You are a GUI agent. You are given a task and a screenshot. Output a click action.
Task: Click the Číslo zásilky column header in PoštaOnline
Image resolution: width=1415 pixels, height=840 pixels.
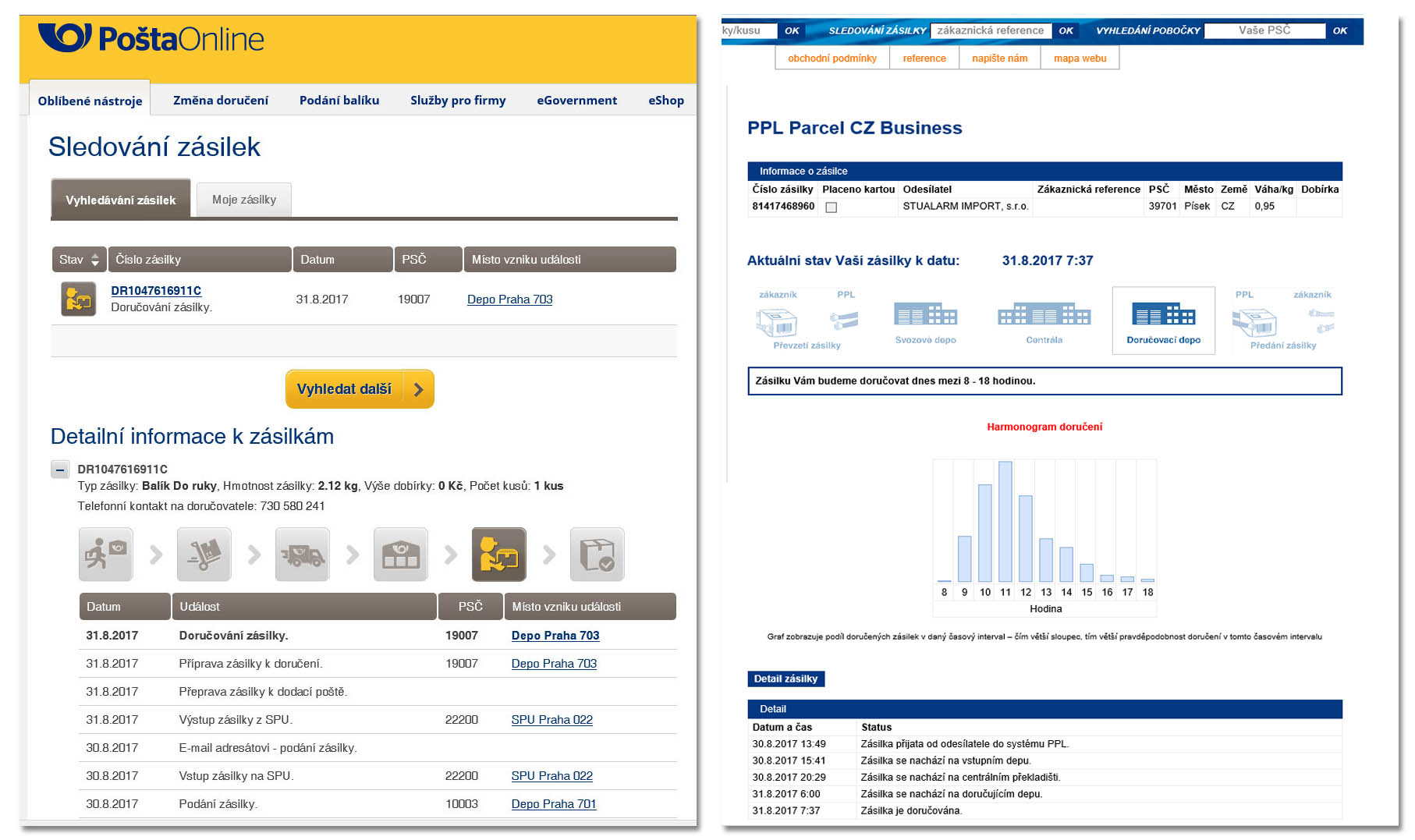(x=200, y=260)
